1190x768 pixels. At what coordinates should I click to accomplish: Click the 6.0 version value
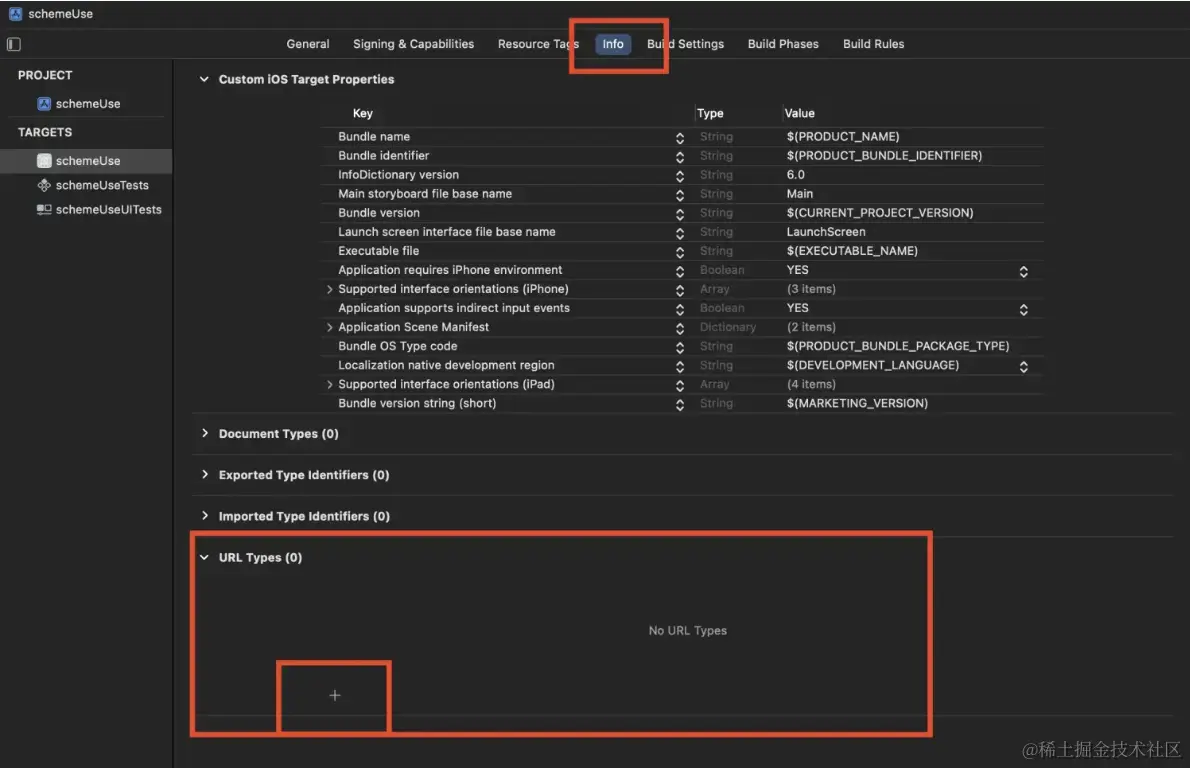coord(795,175)
